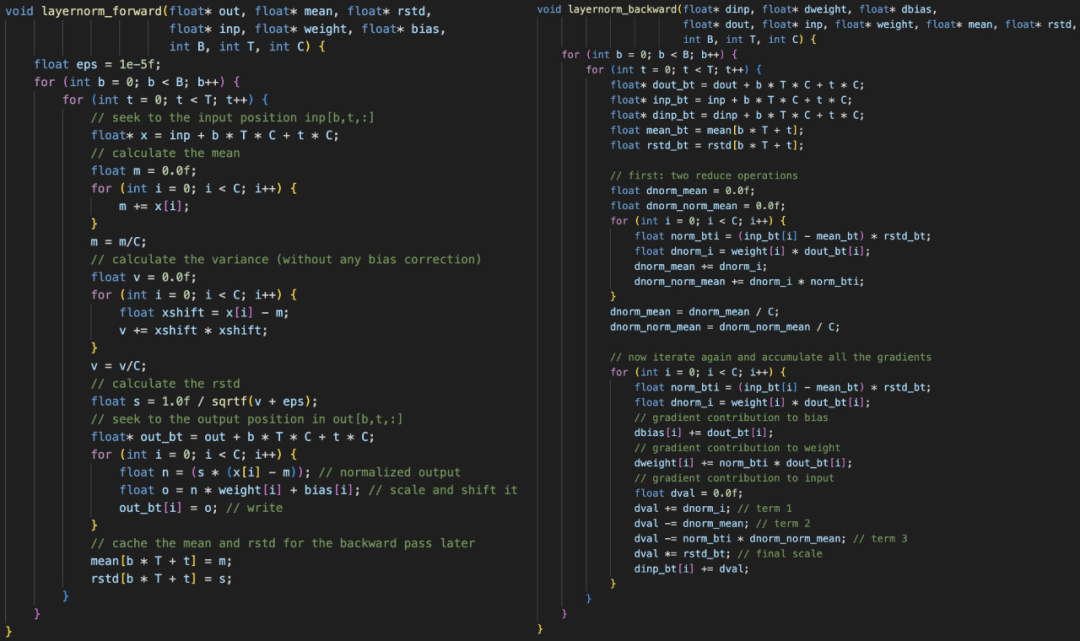Select the 'float* dout_bt = dout' line
Viewport: 1080px width, 641px height.
(737, 85)
